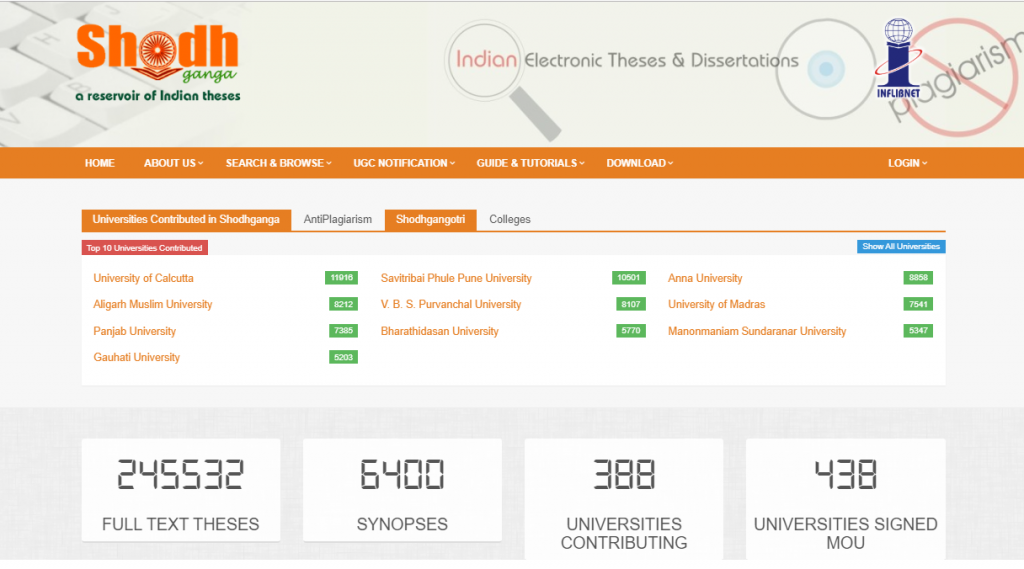Screen dimensions: 1024x569
Task: Click the 5347 count badge
Action: click(918, 331)
